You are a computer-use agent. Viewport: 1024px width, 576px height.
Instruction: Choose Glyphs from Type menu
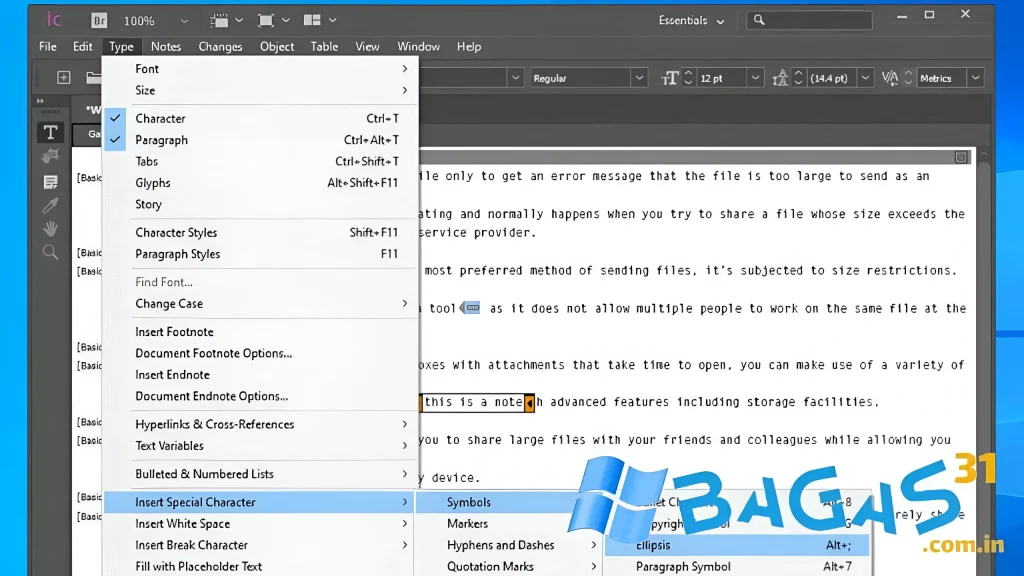[260, 183]
